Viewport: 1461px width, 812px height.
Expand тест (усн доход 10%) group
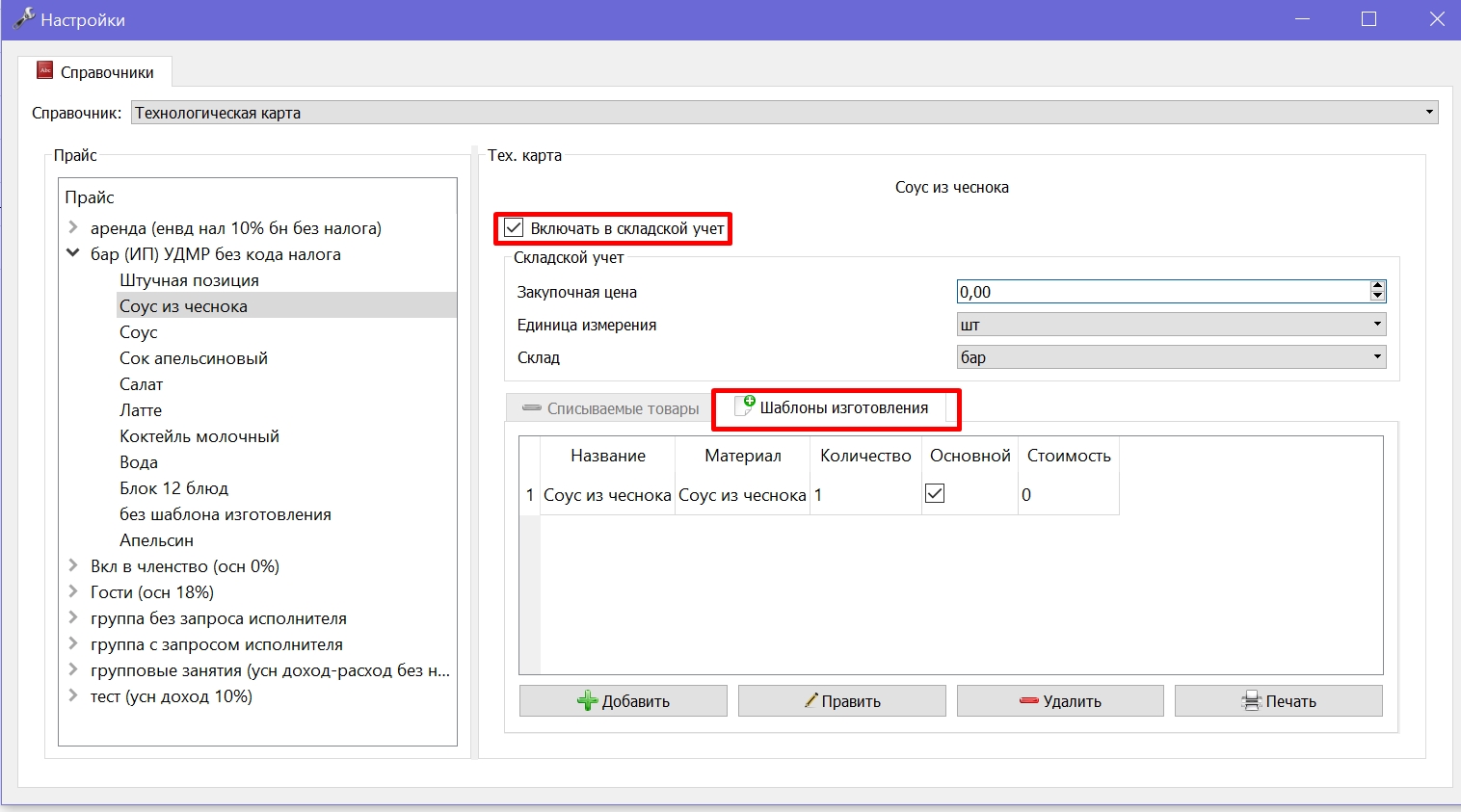coord(73,695)
